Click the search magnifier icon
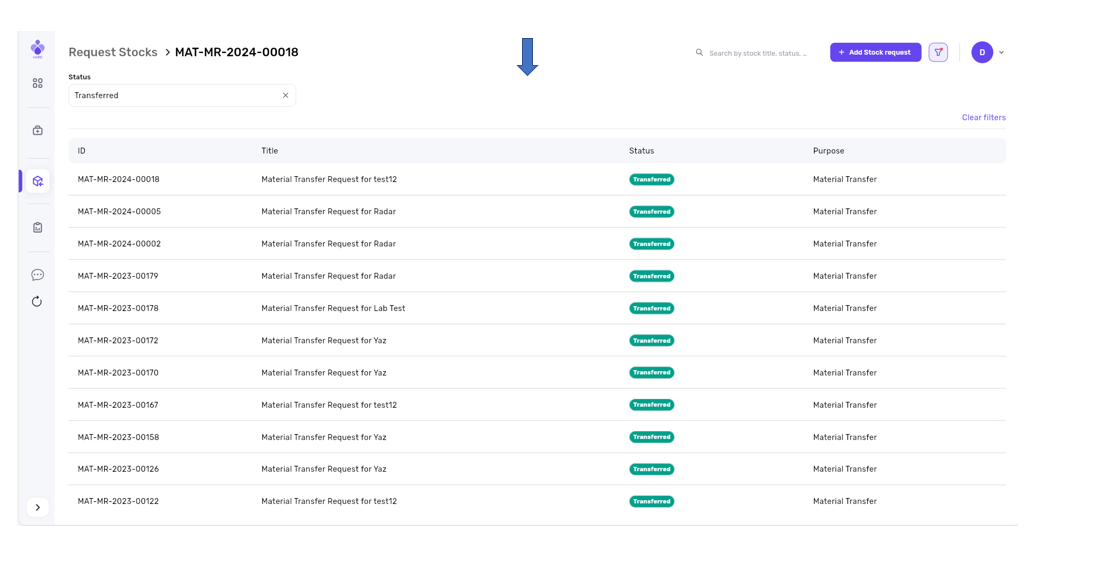 pos(699,53)
